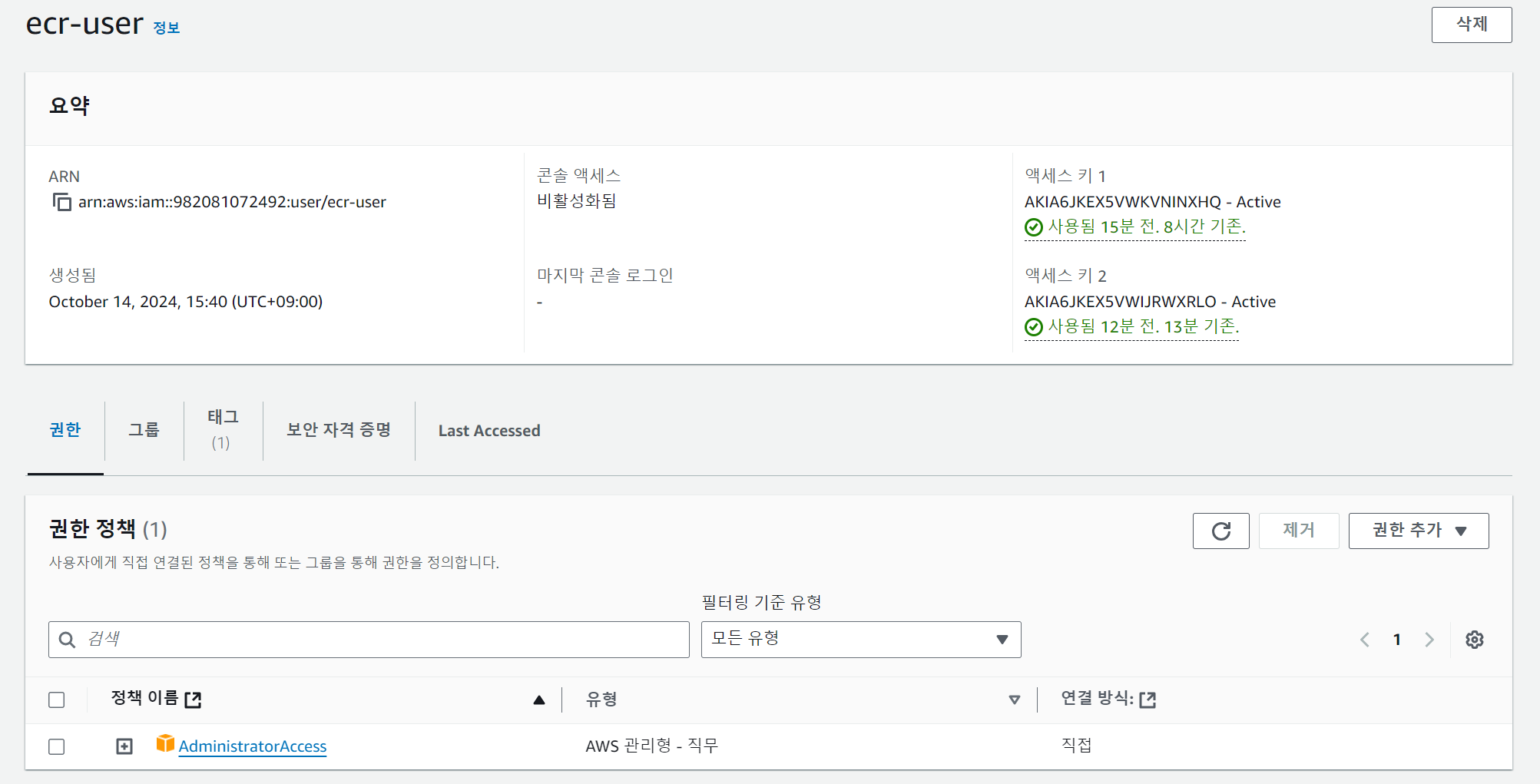Viewport: 1540px width, 784px height.
Task: Open table preferences gear icon
Action: (1474, 640)
